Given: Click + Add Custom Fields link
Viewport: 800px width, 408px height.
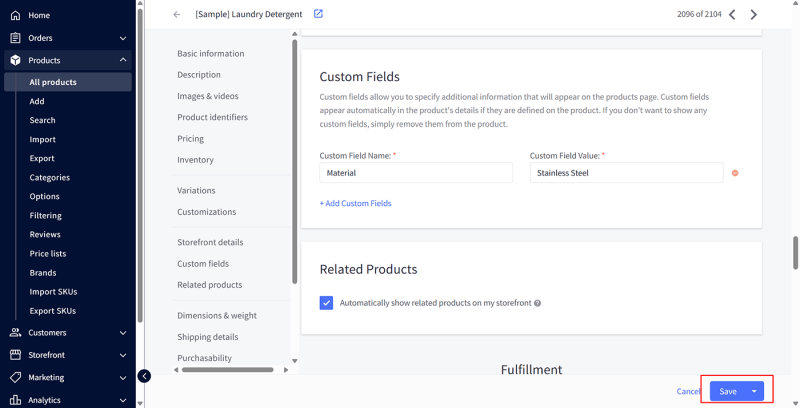Looking at the screenshot, I should [356, 203].
